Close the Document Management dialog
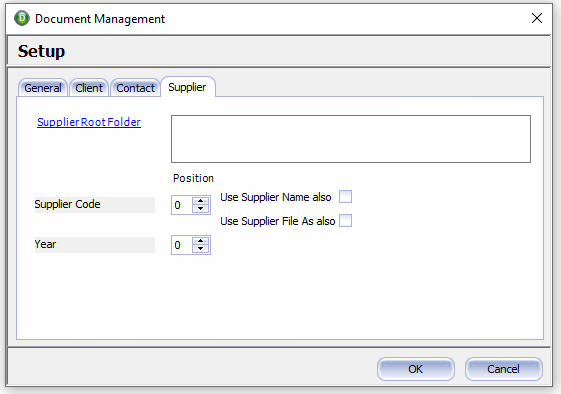Image resolution: width=561 pixels, height=394 pixels. (537, 18)
